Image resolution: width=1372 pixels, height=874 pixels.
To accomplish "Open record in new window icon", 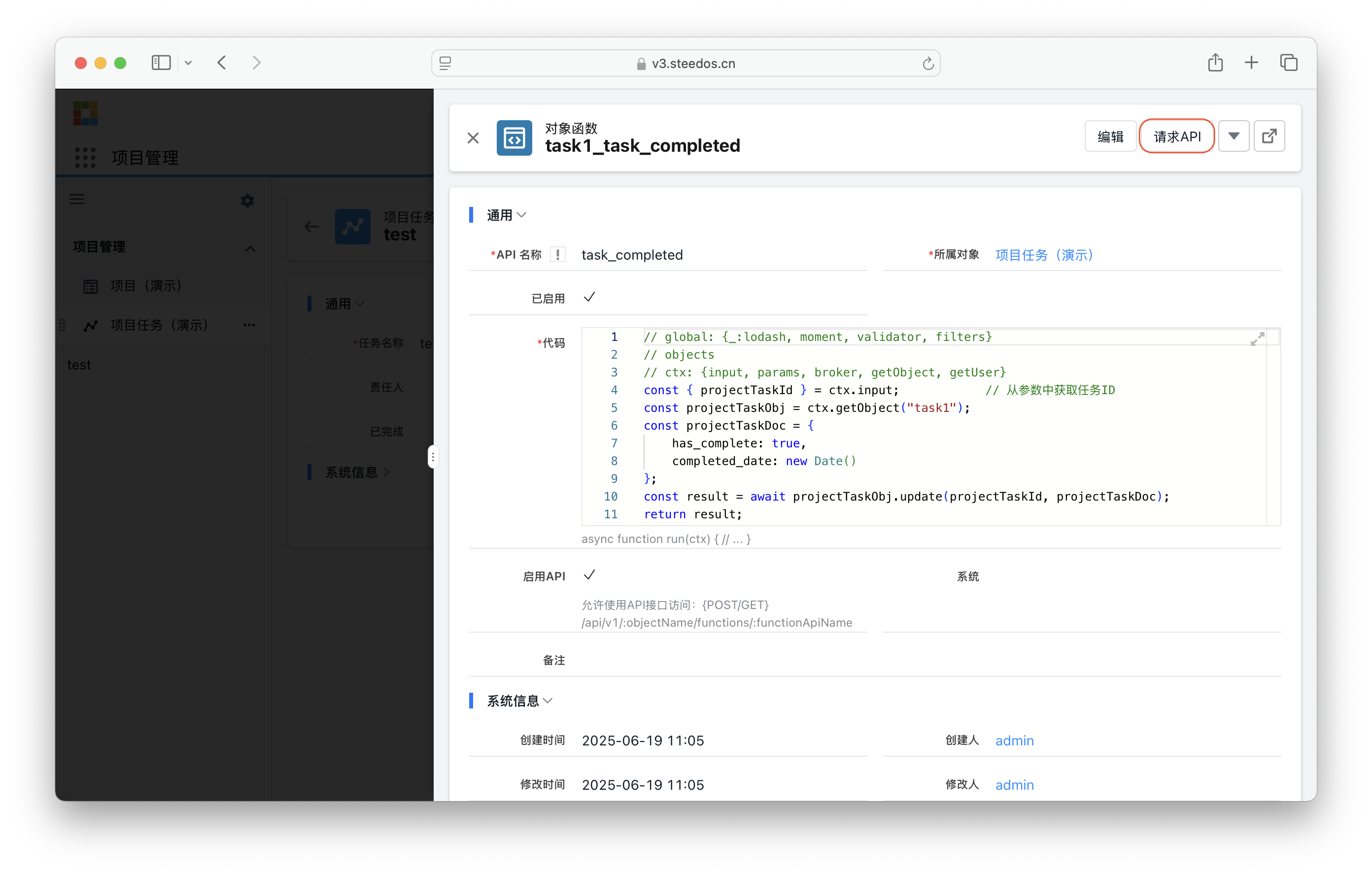I will click(x=1269, y=136).
